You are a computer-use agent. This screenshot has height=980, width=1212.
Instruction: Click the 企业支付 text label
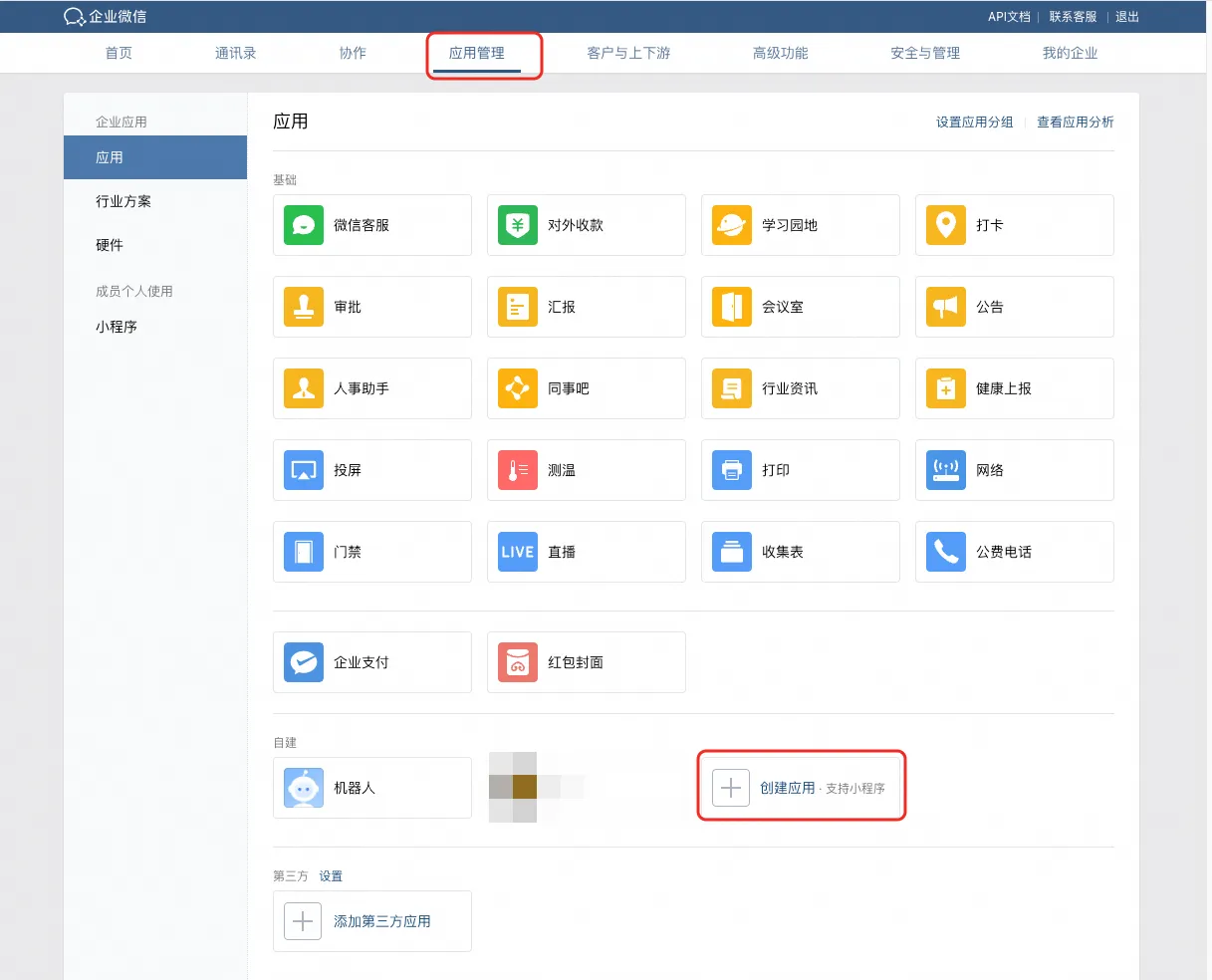coord(362,662)
